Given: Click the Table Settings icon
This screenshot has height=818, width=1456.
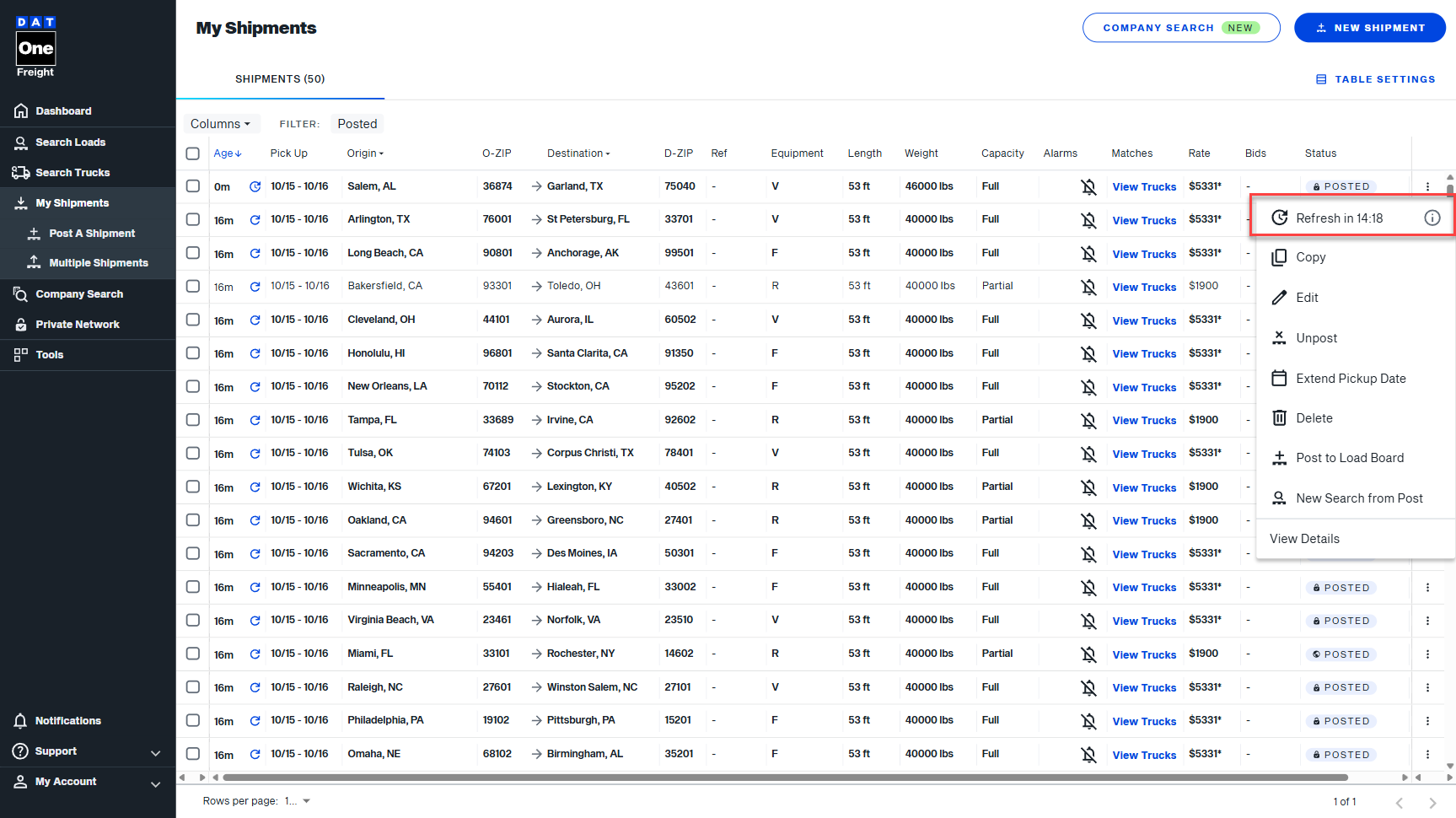Looking at the screenshot, I should [x=1321, y=79].
